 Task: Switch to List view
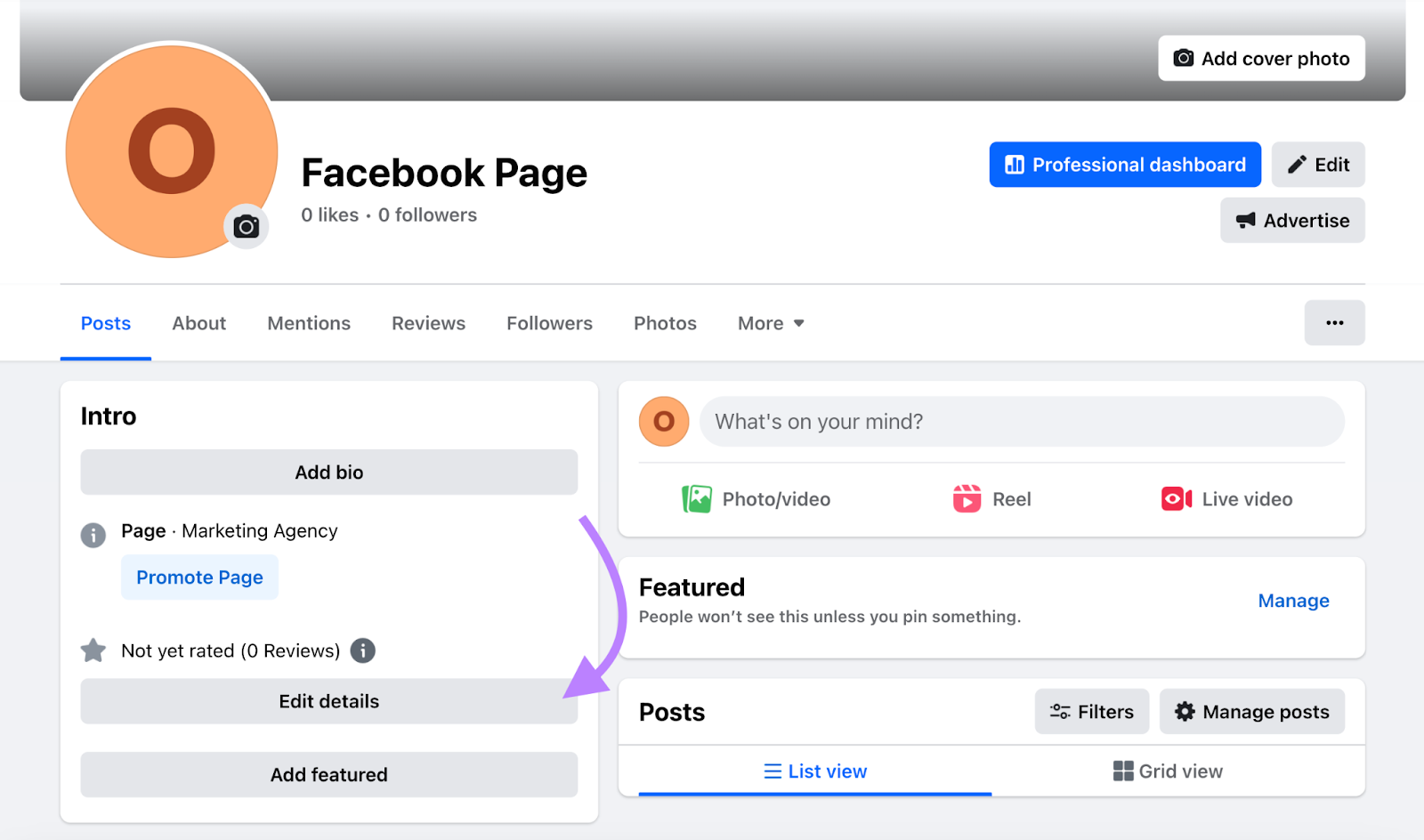(x=814, y=771)
